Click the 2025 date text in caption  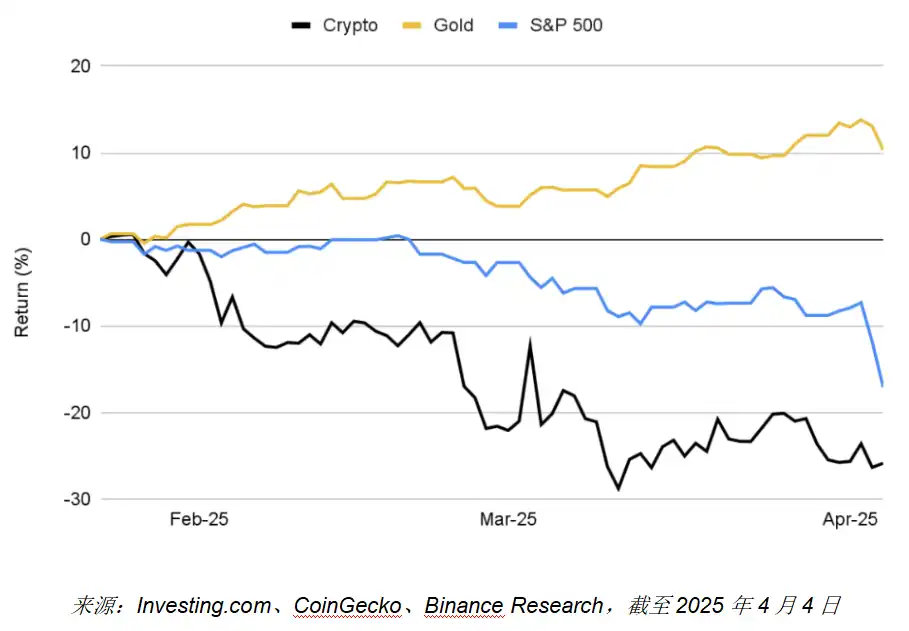pos(699,605)
